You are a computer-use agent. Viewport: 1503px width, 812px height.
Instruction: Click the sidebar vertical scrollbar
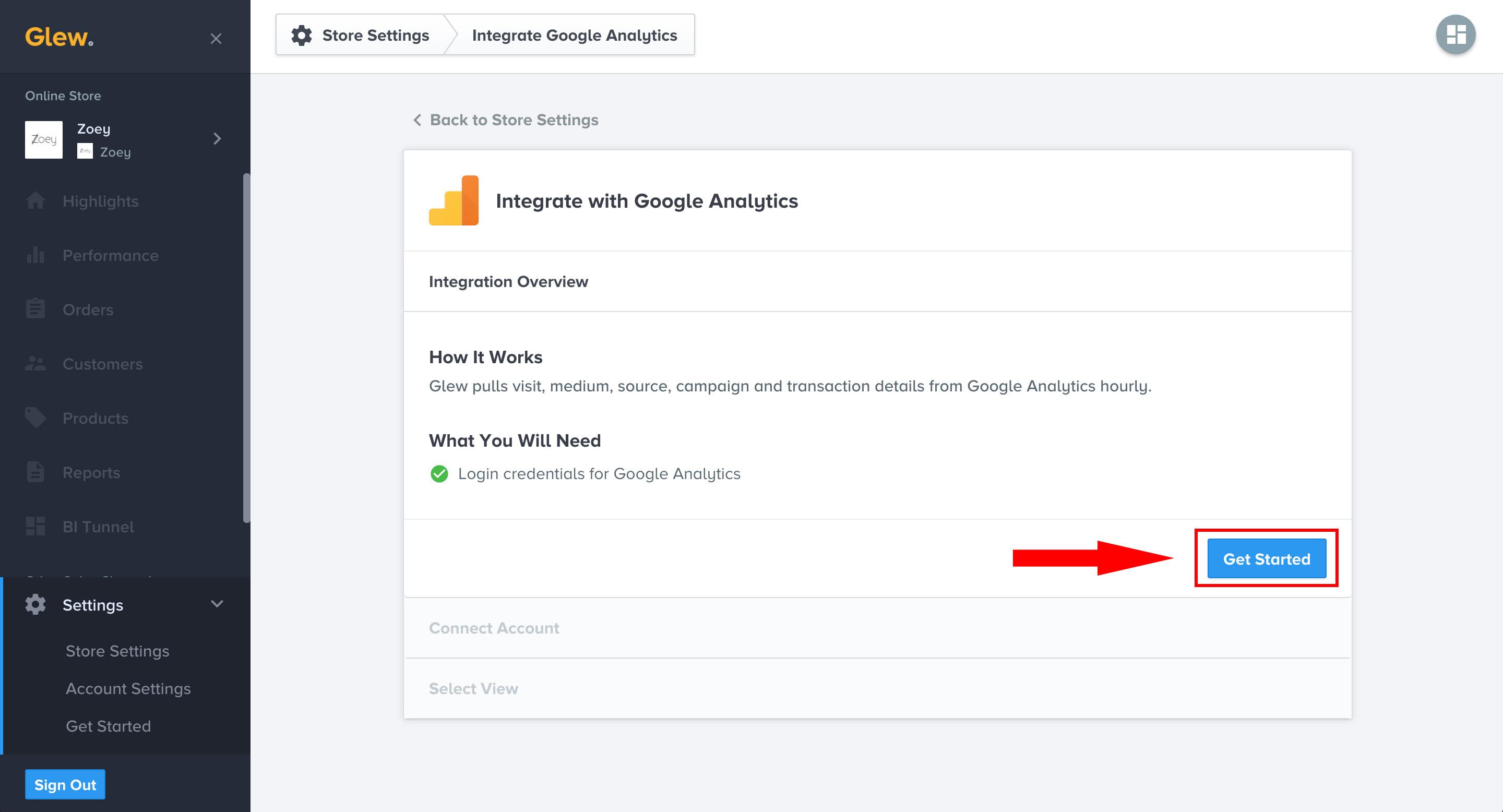pos(246,348)
